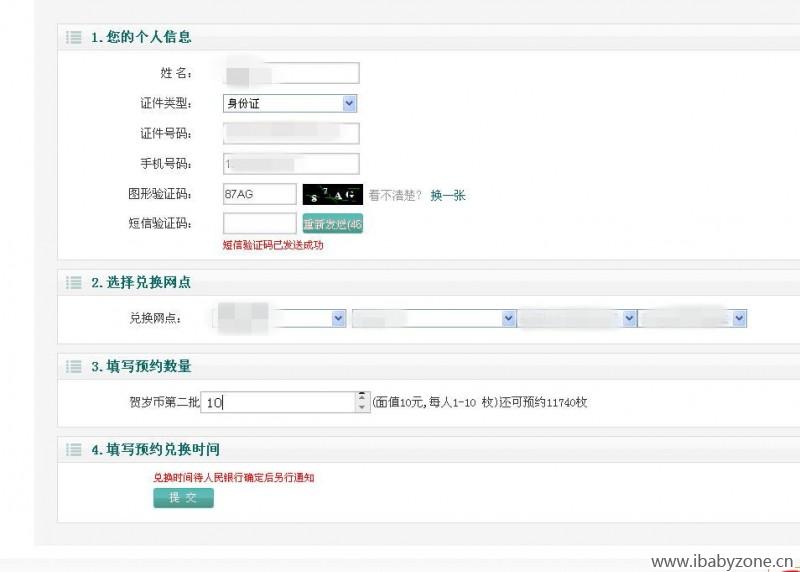Viewport: 800px width, 572px height.
Task: Click the list icon beside 填写预约数量 header
Action: (x=74, y=366)
